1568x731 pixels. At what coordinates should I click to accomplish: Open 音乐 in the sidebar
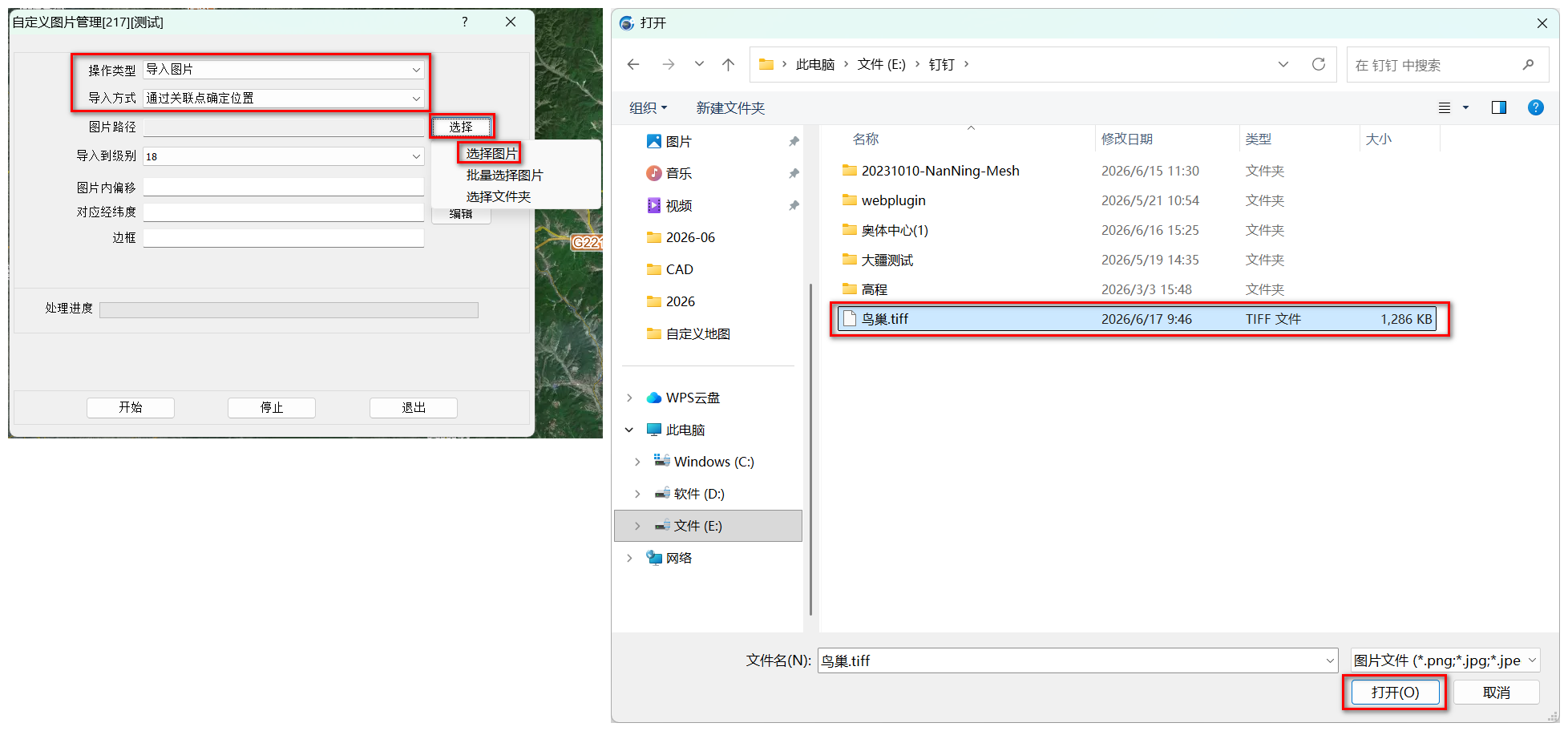pyautogui.click(x=678, y=173)
